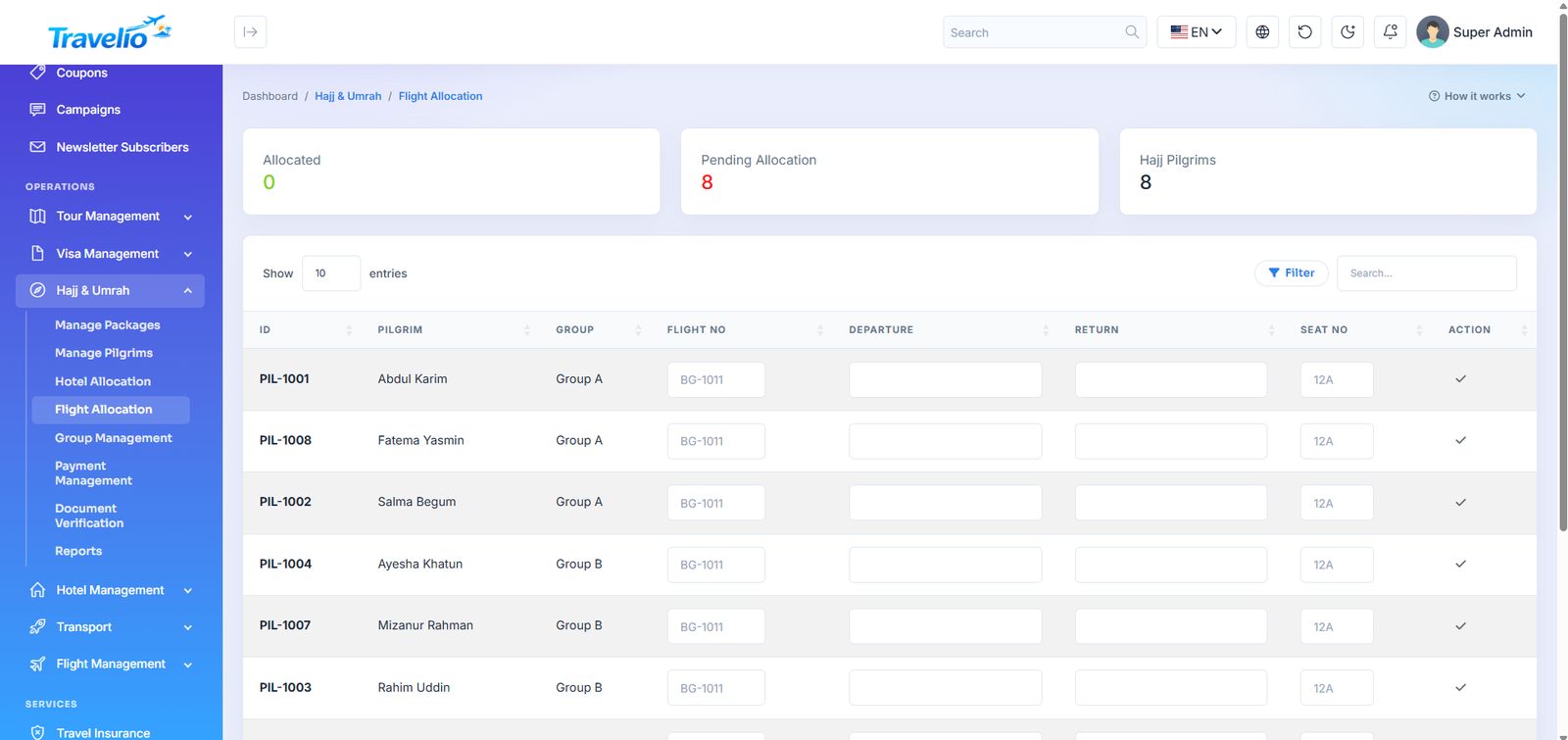Expand Transport submenu chevron
1568x740 pixels.
click(188, 627)
